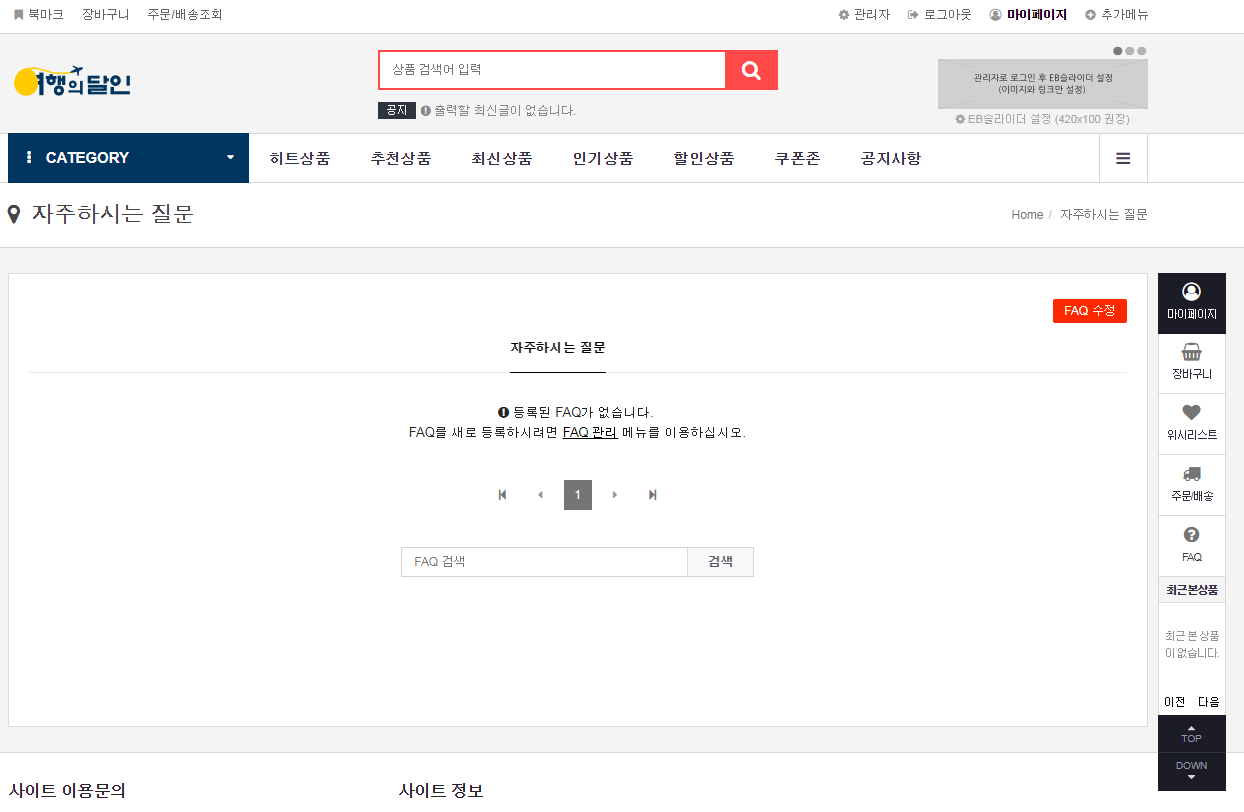
Task: Select the second slider pagination dot
Action: (1130, 51)
